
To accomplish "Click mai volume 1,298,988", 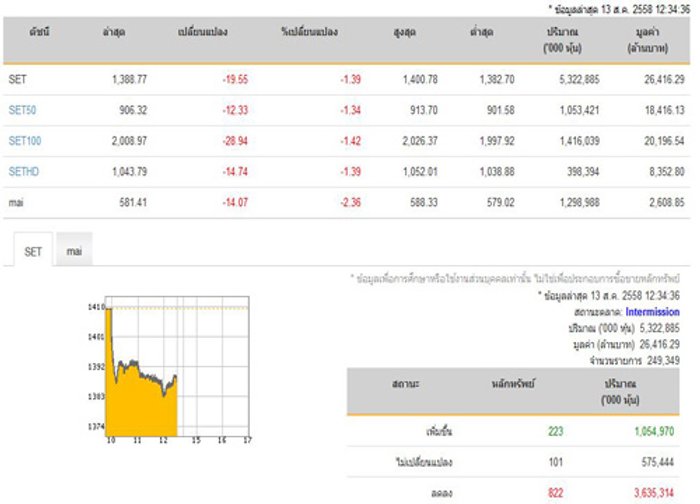I will point(579,202).
